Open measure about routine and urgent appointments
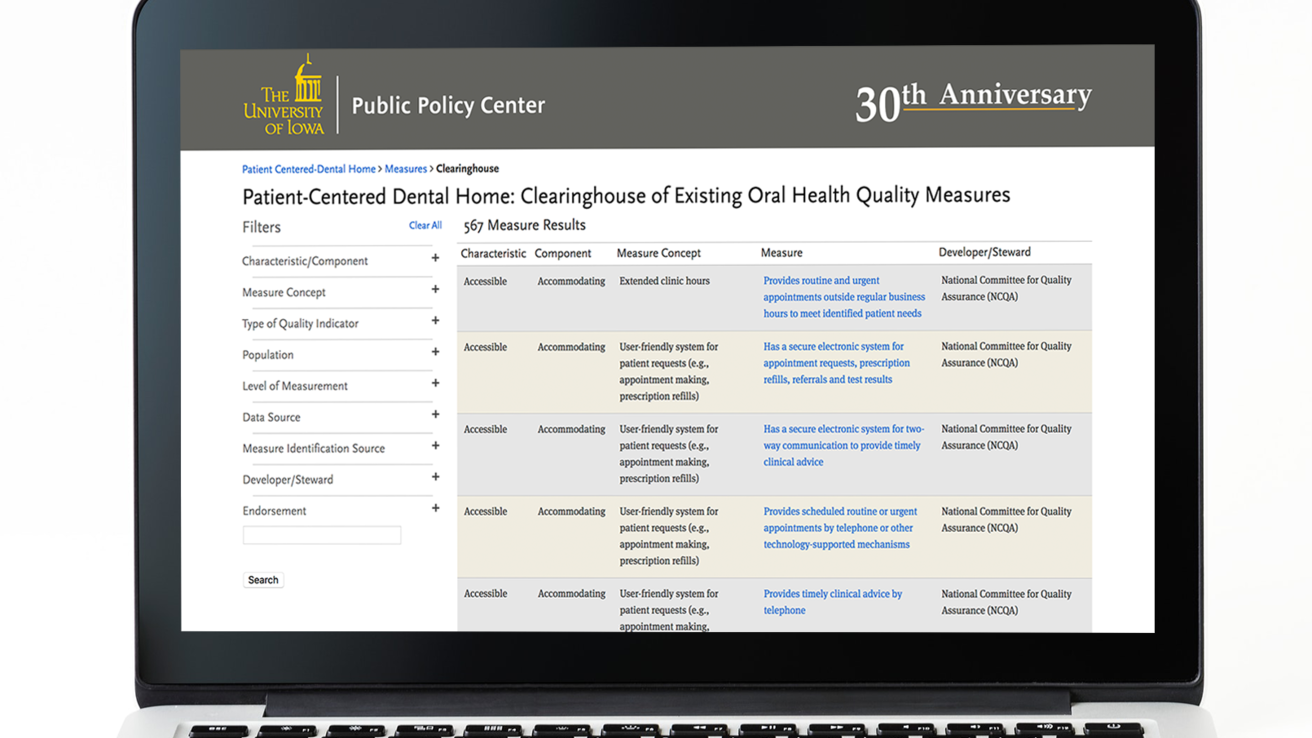The width and height of the screenshot is (1312, 738). (843, 296)
